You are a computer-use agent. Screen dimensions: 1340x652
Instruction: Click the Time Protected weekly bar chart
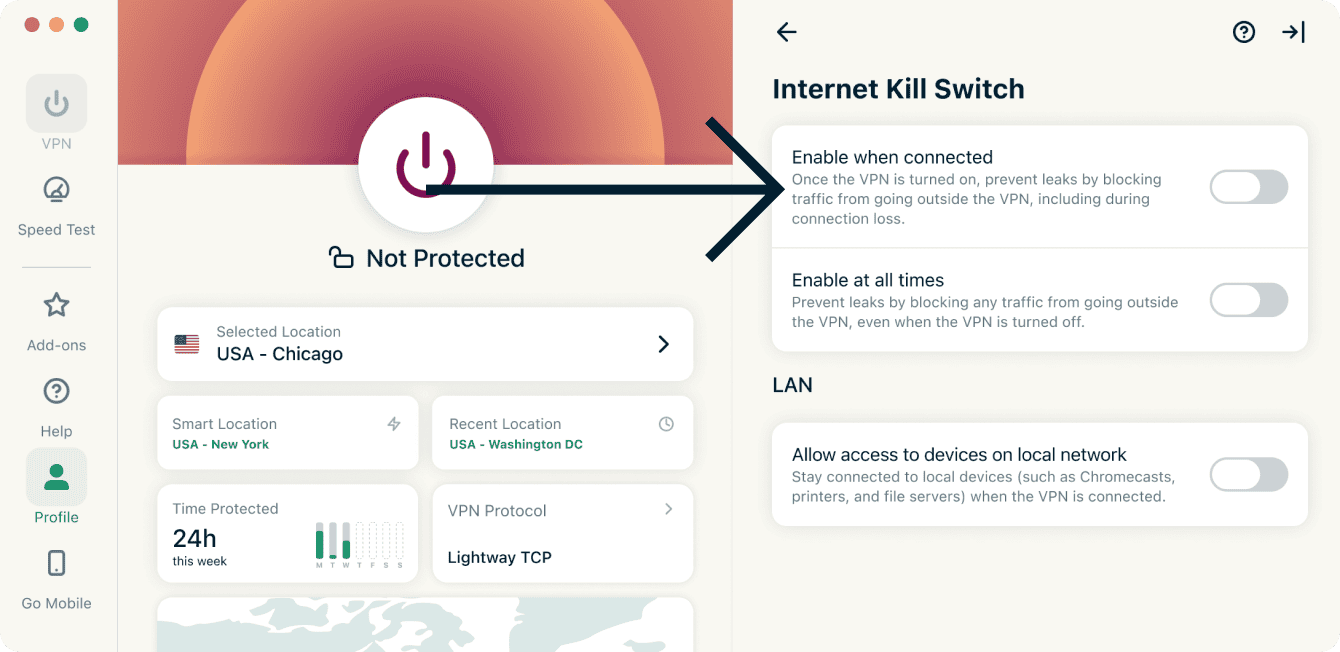360,544
